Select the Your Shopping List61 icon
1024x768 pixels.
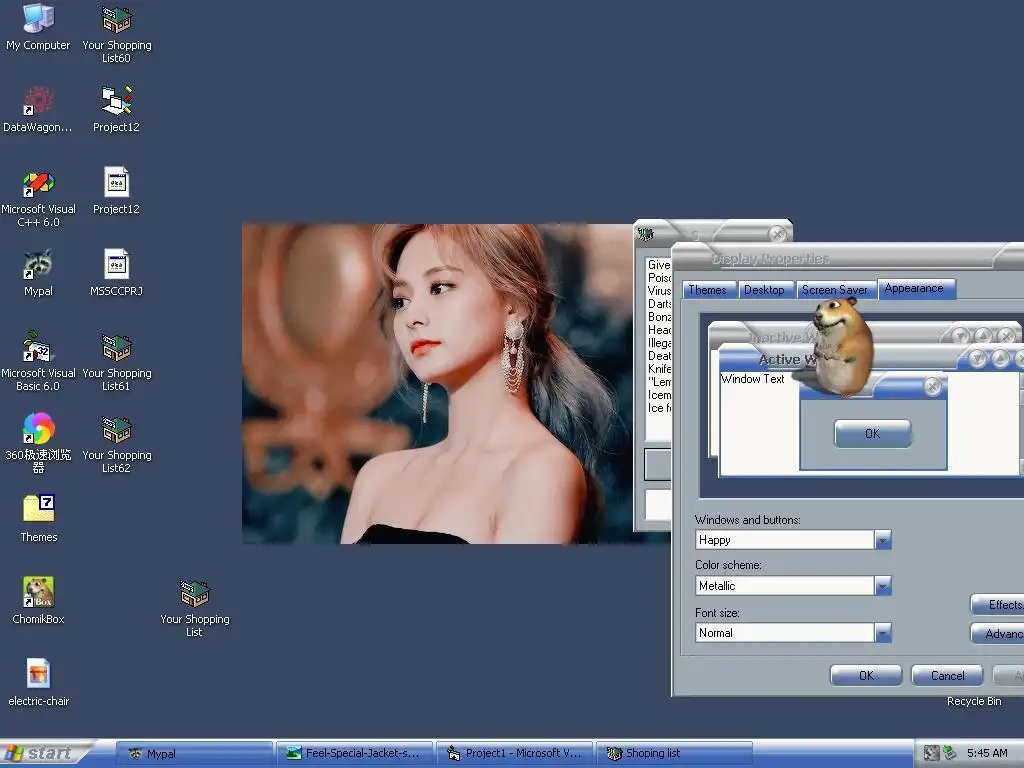[116, 360]
